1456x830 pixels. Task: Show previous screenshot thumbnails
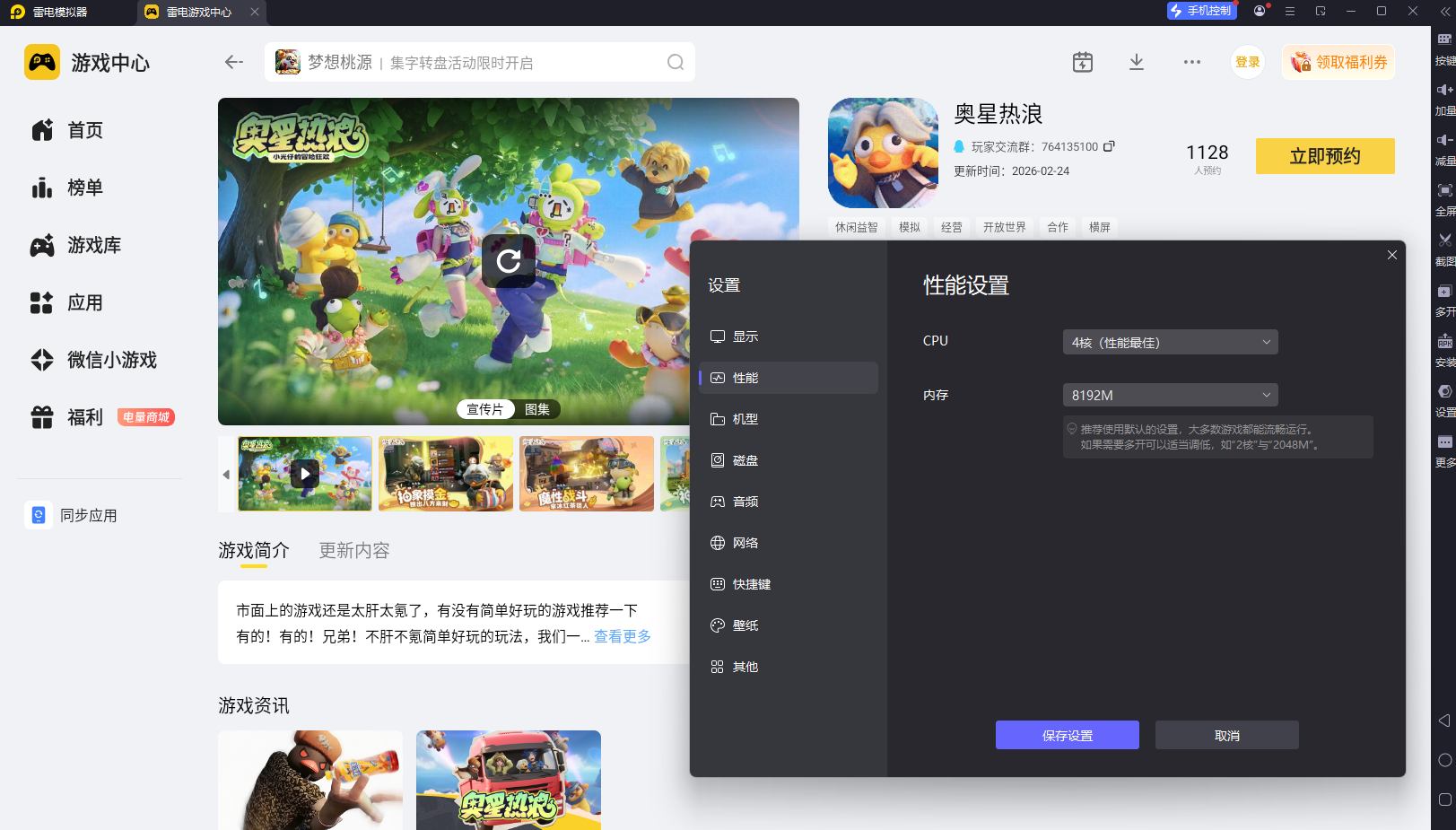(x=226, y=474)
